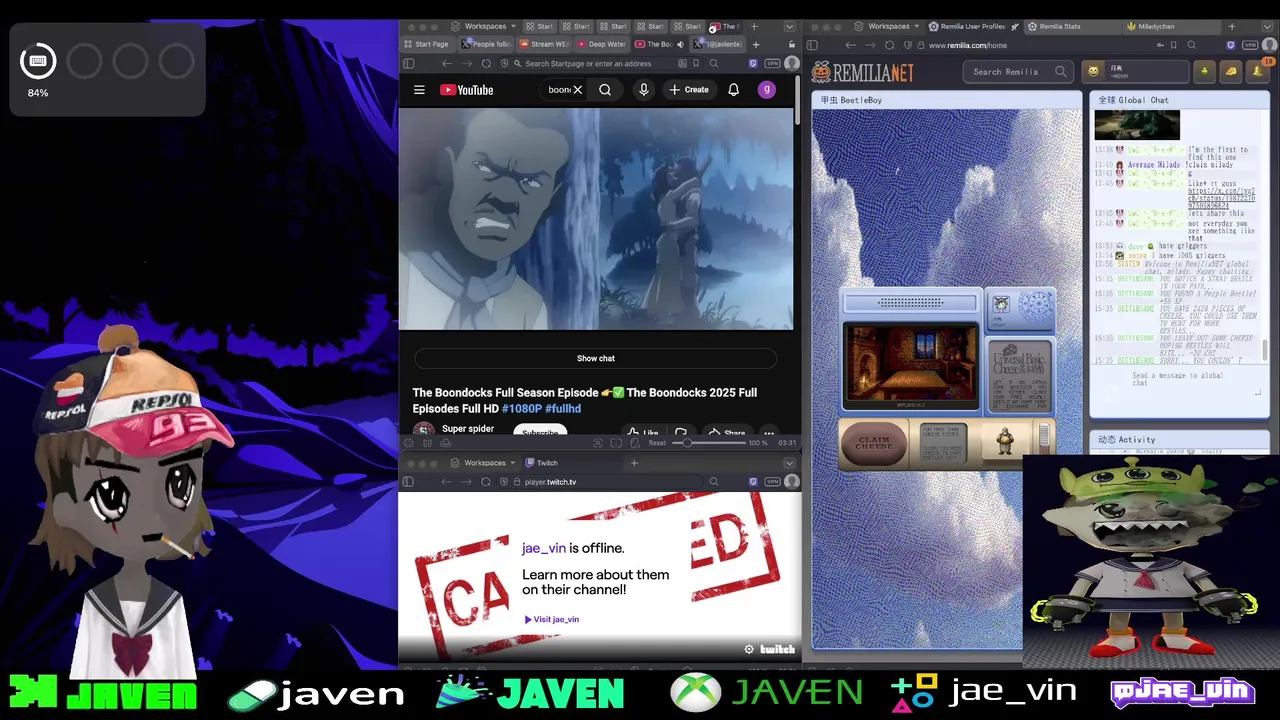Open jae_vin channel name link

tap(544, 548)
